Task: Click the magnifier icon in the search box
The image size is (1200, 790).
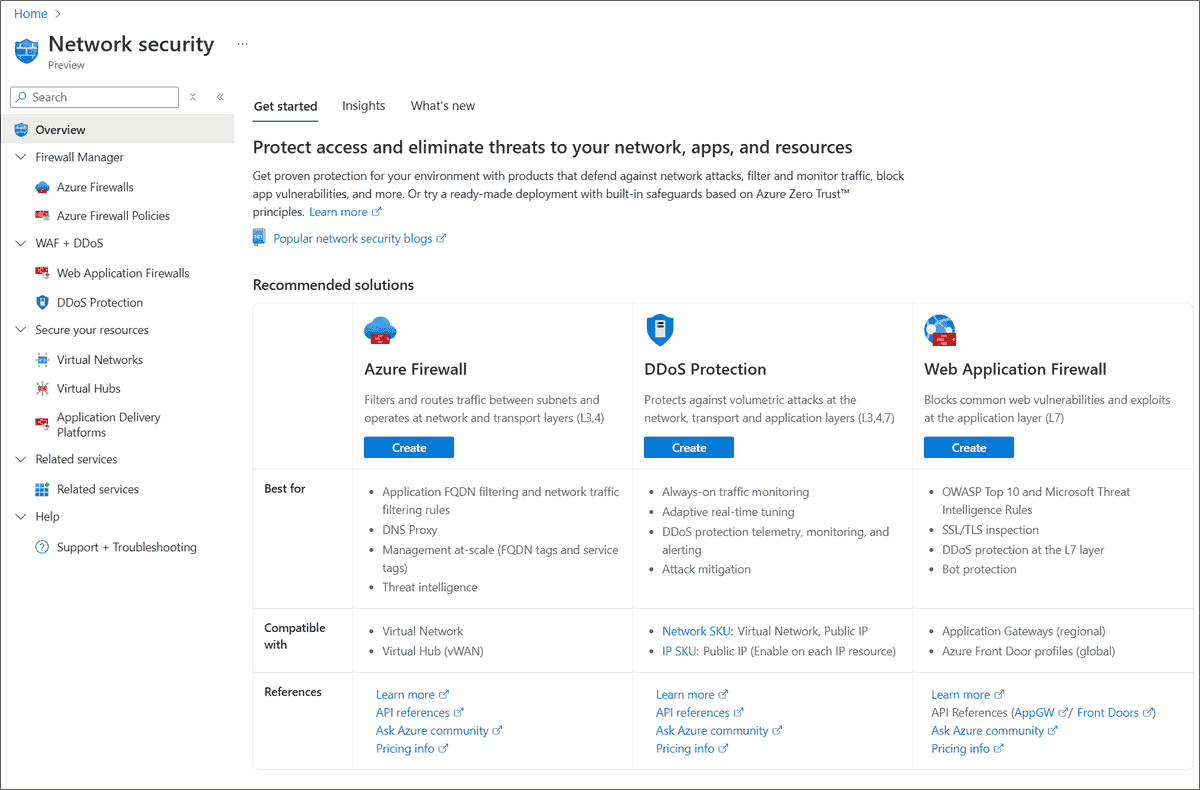Action: pyautogui.click(x=22, y=97)
